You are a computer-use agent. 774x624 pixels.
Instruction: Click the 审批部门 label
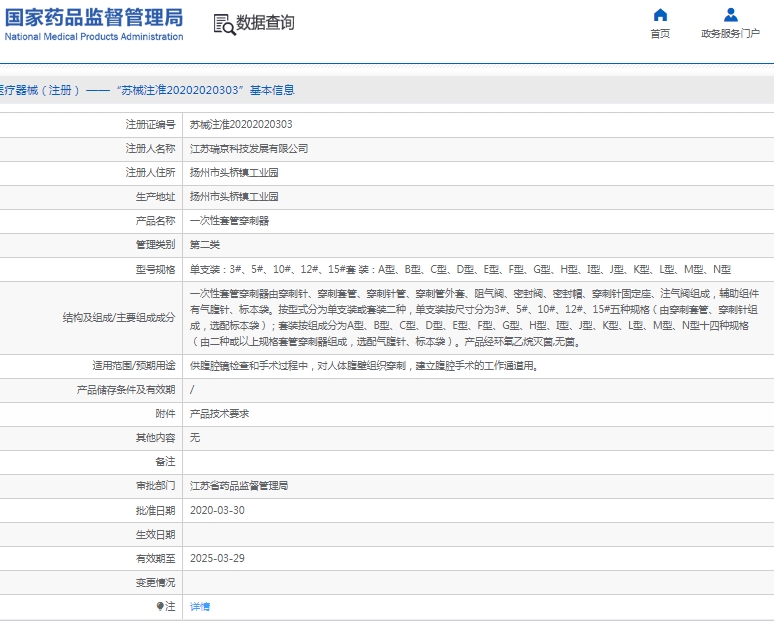(x=155, y=486)
